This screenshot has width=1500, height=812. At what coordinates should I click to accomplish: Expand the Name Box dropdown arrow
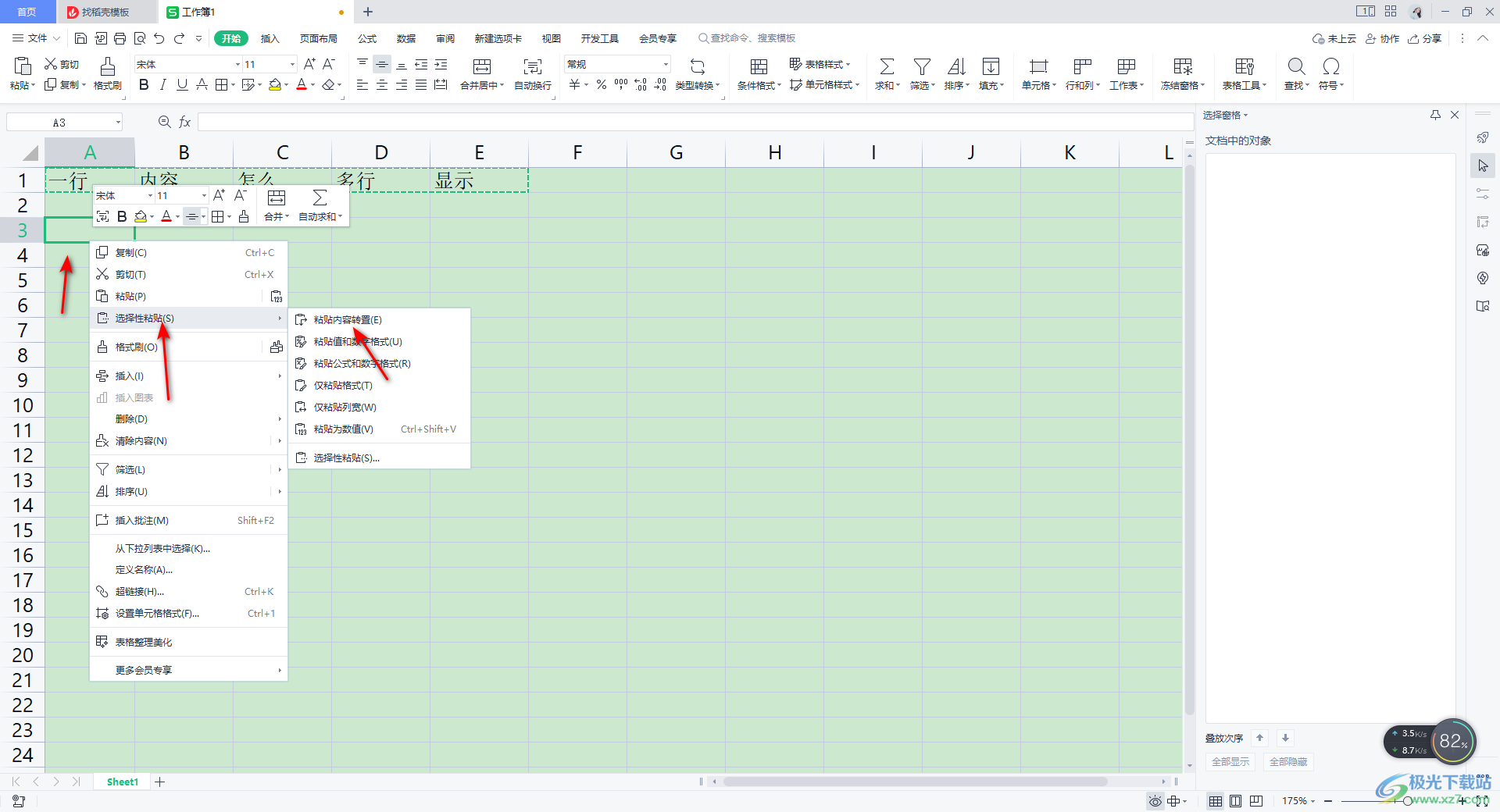point(118,123)
